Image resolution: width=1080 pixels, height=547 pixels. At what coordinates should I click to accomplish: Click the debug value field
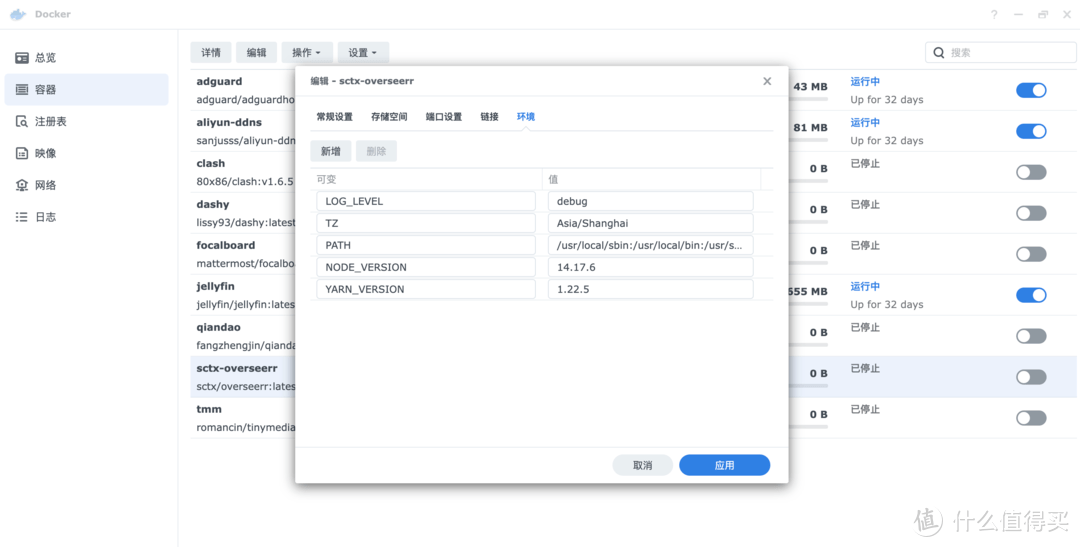click(651, 201)
